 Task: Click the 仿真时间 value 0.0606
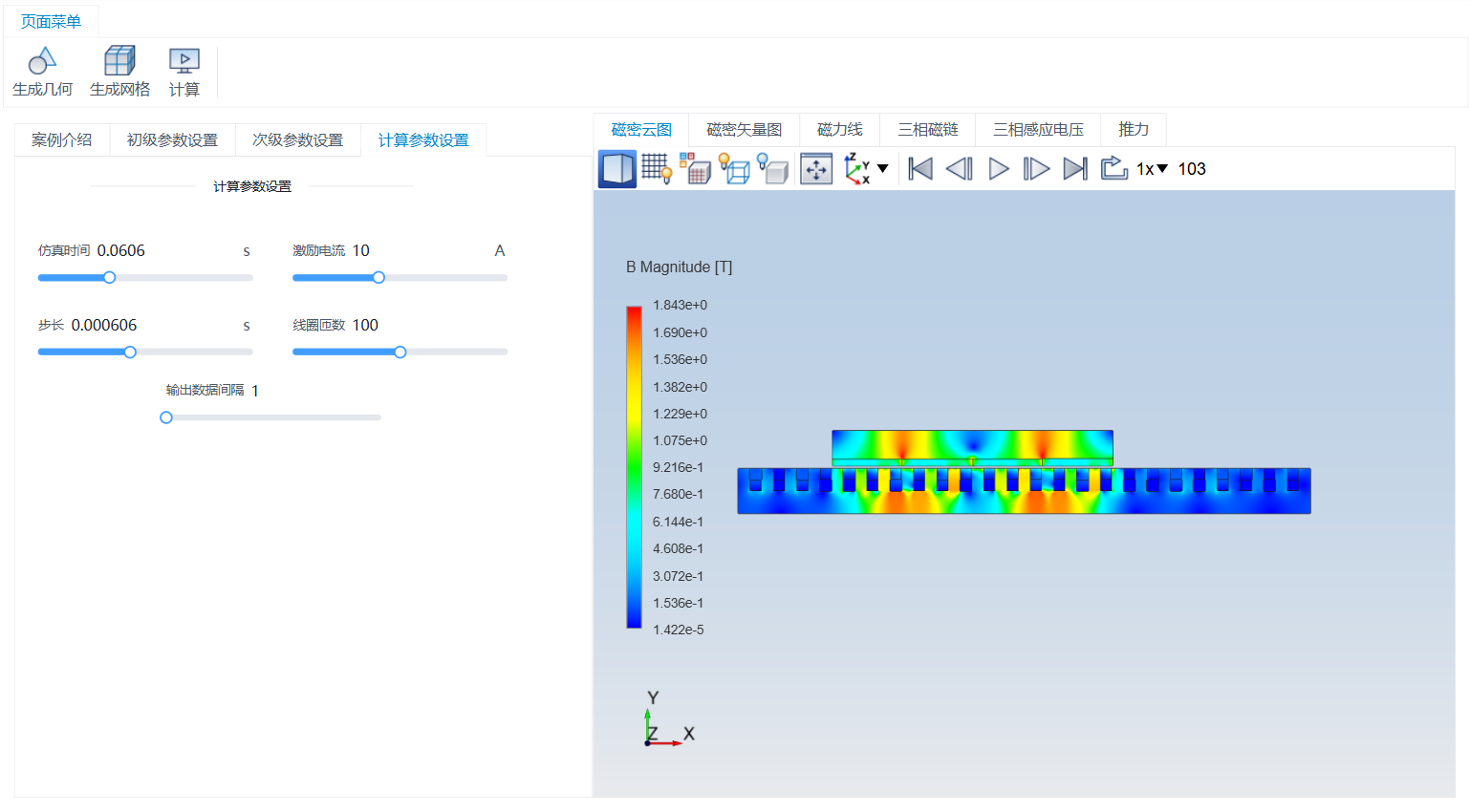point(121,250)
